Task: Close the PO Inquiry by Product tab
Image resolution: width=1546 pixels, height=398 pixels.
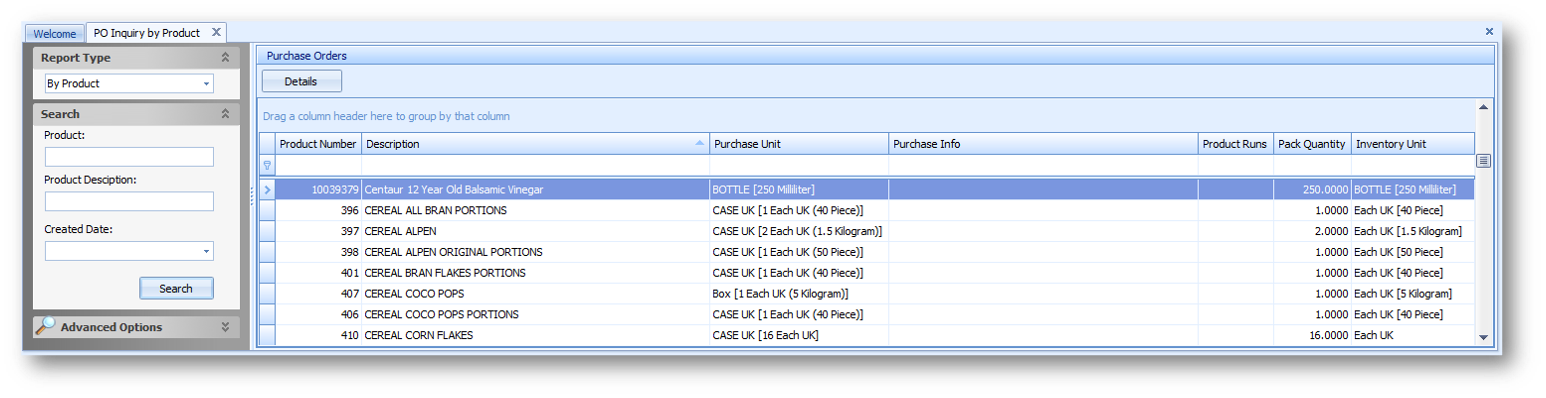Action: pos(216,32)
